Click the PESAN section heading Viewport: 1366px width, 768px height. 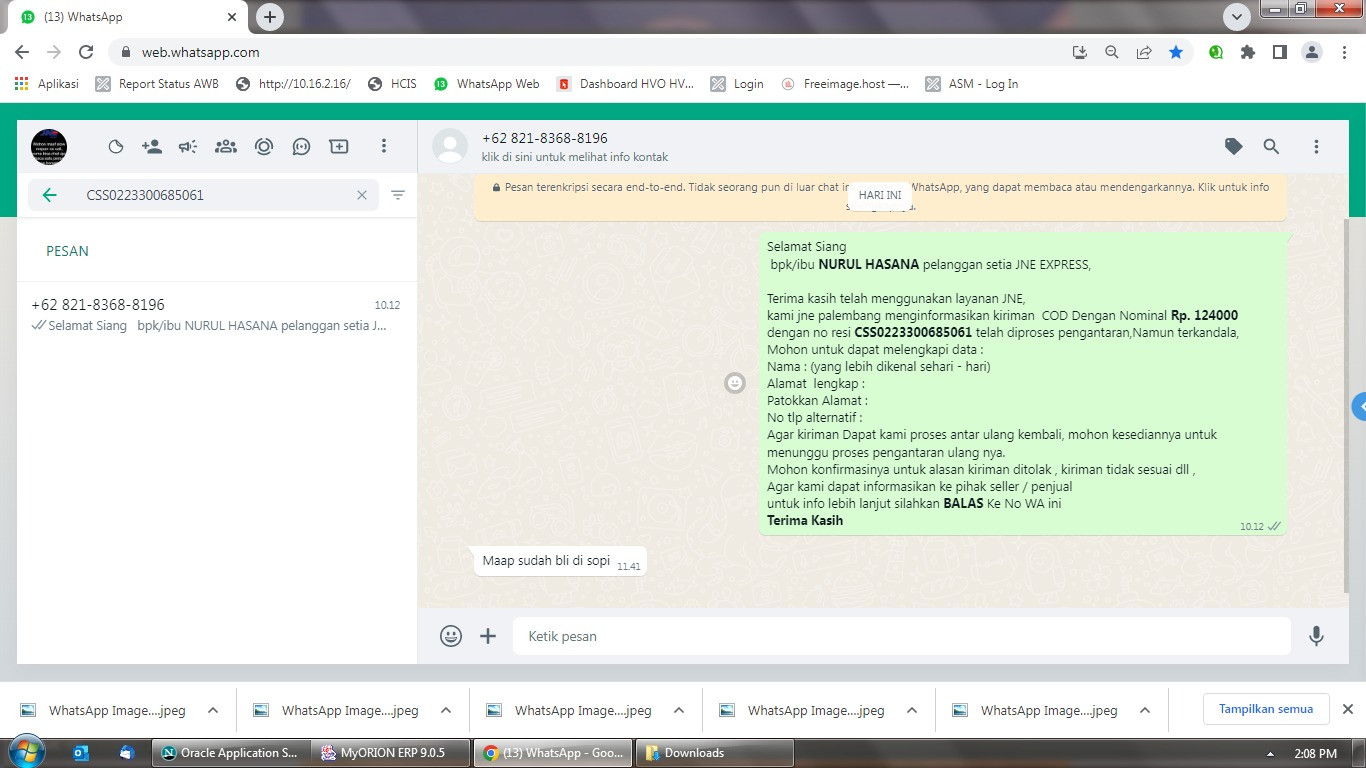(x=67, y=251)
